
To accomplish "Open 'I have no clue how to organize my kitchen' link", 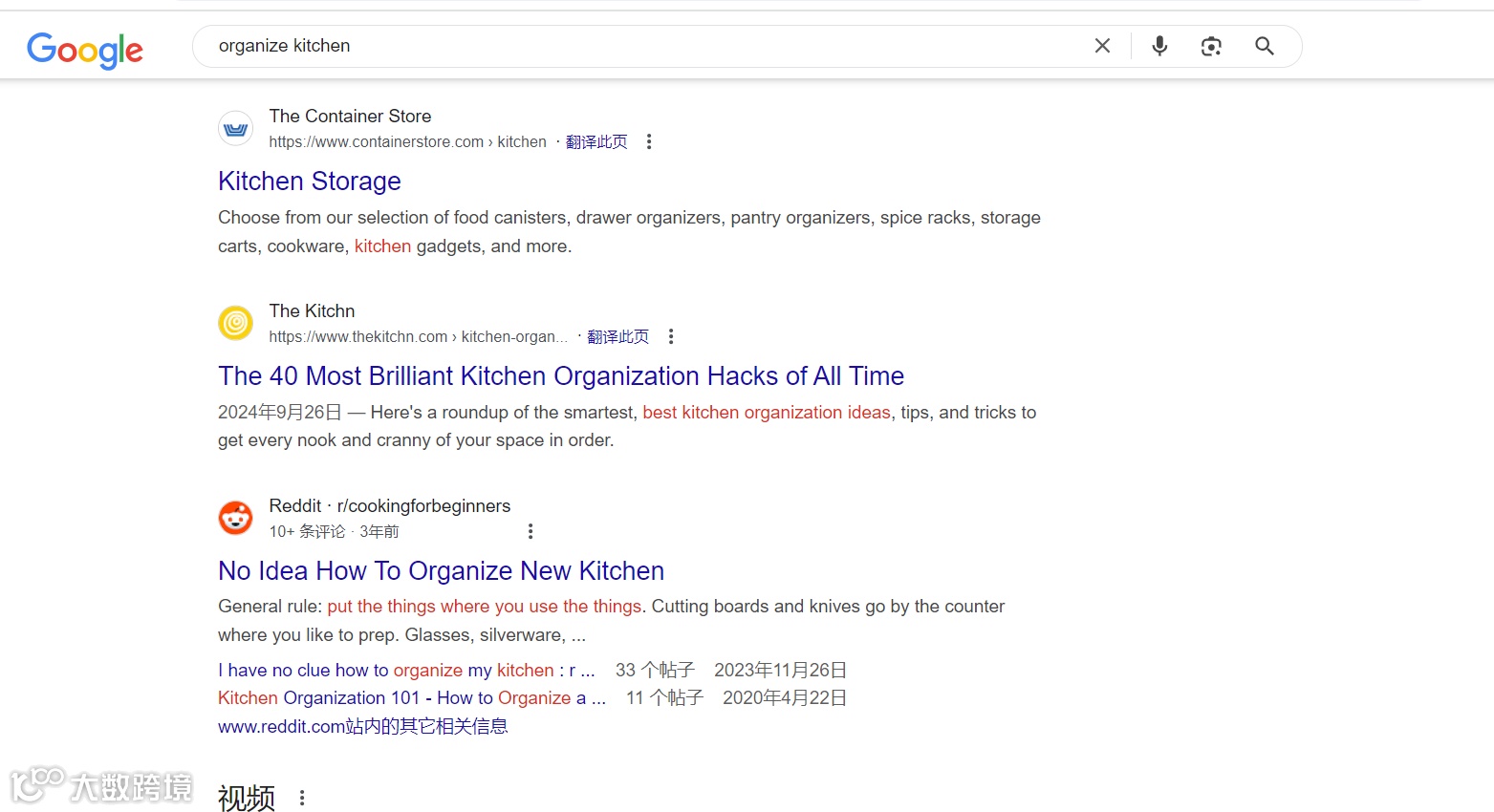I will [406, 671].
